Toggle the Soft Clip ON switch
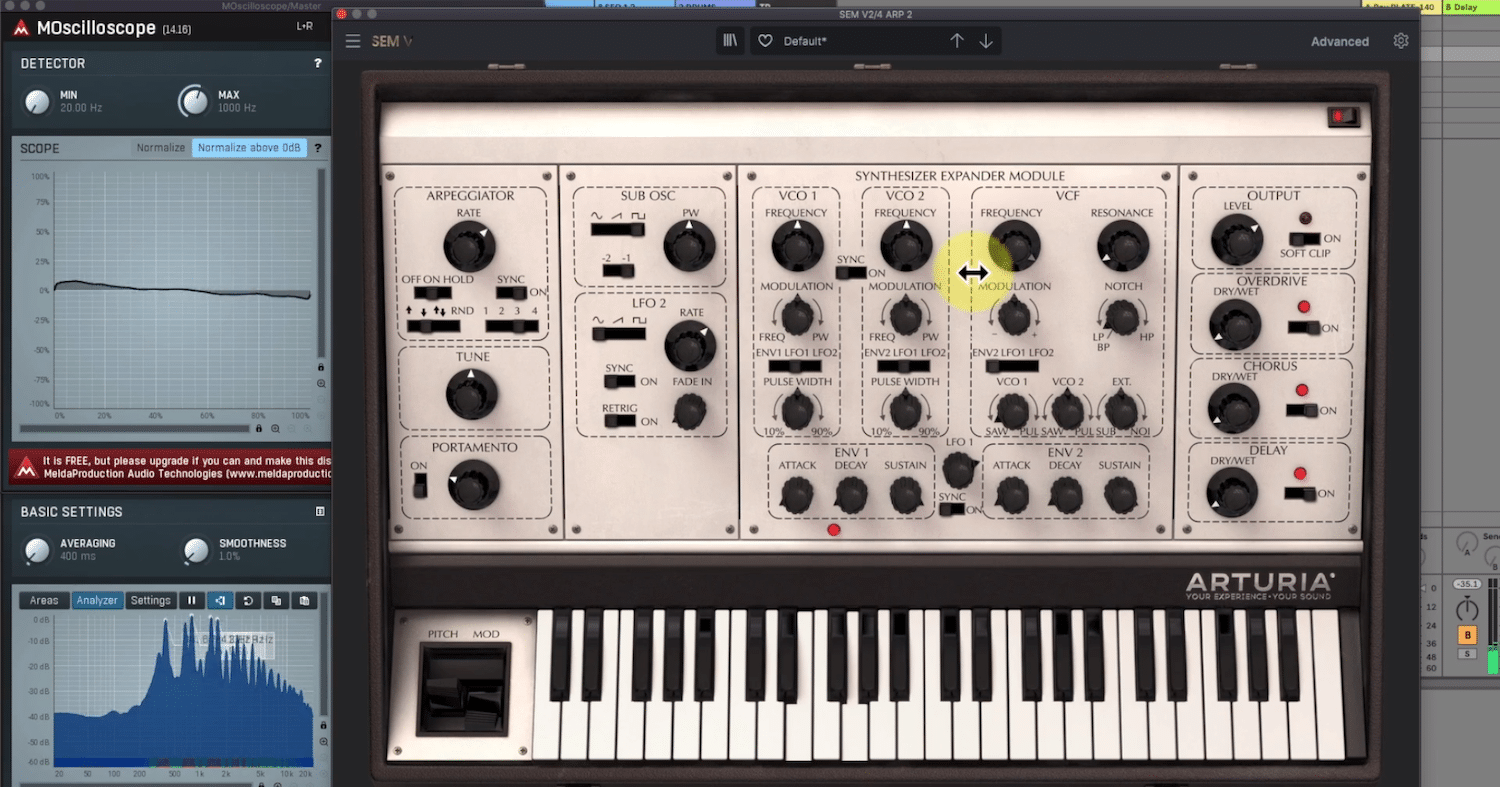The image size is (1500, 787). [x=1304, y=239]
